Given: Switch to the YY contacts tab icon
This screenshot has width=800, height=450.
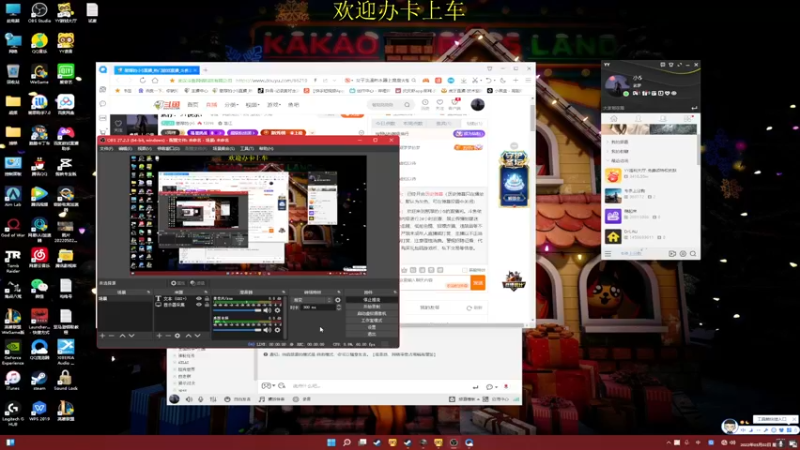Looking at the screenshot, I should pos(638,118).
